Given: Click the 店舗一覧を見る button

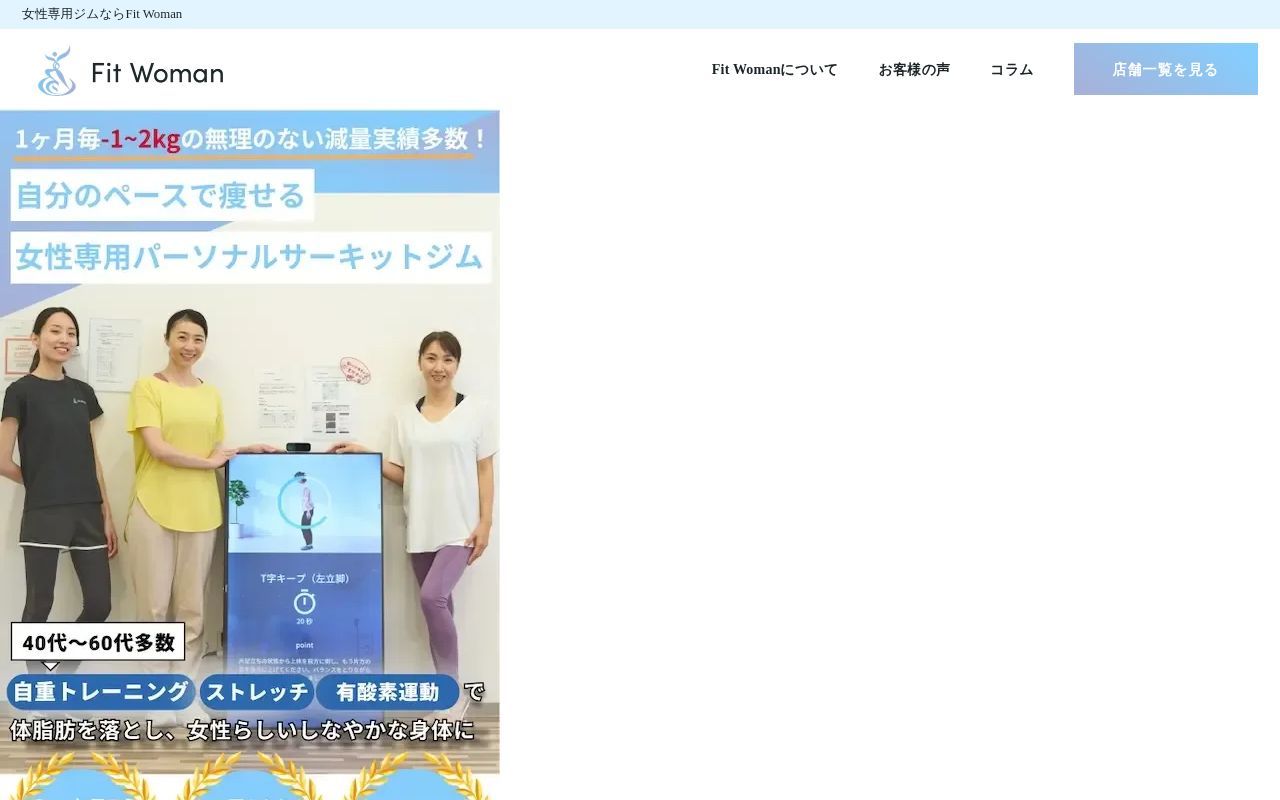Looking at the screenshot, I should (x=1165, y=69).
